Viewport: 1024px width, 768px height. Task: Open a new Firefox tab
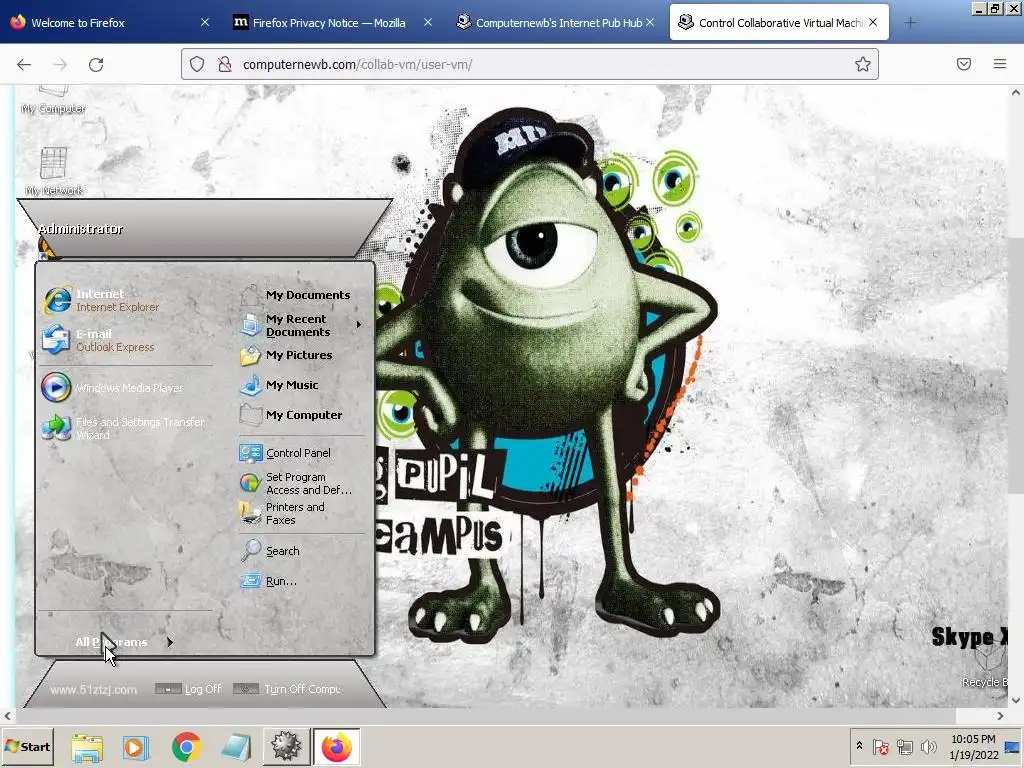(x=910, y=23)
